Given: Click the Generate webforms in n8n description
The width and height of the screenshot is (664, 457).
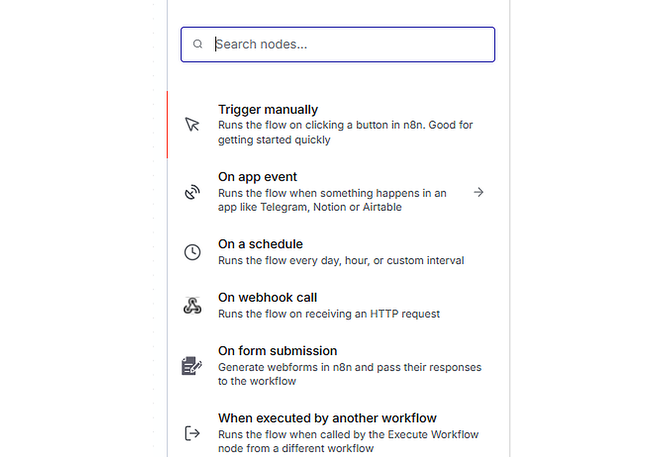Looking at the screenshot, I should coord(349,374).
